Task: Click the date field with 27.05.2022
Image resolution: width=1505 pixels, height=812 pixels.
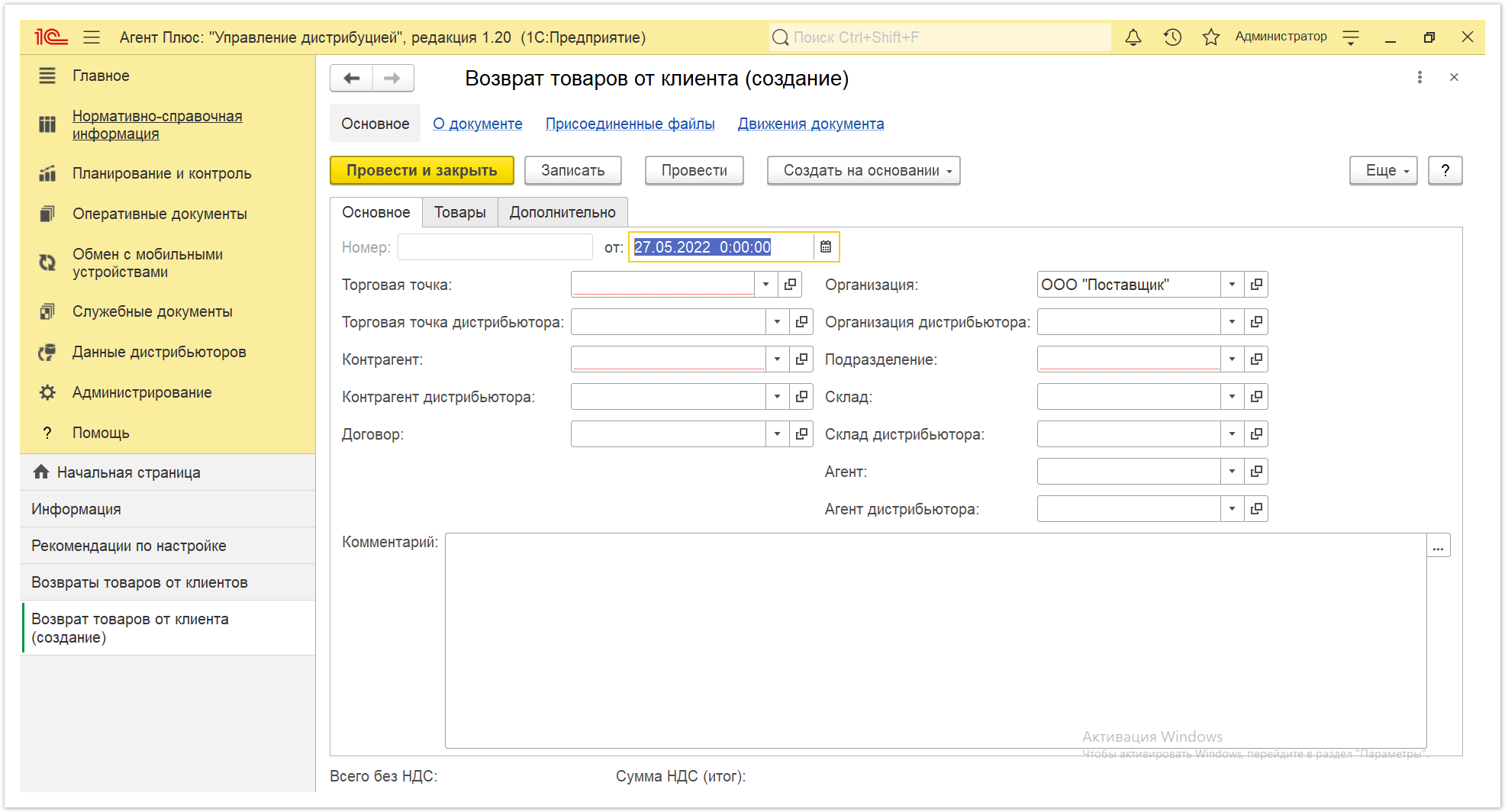Action: (x=722, y=246)
